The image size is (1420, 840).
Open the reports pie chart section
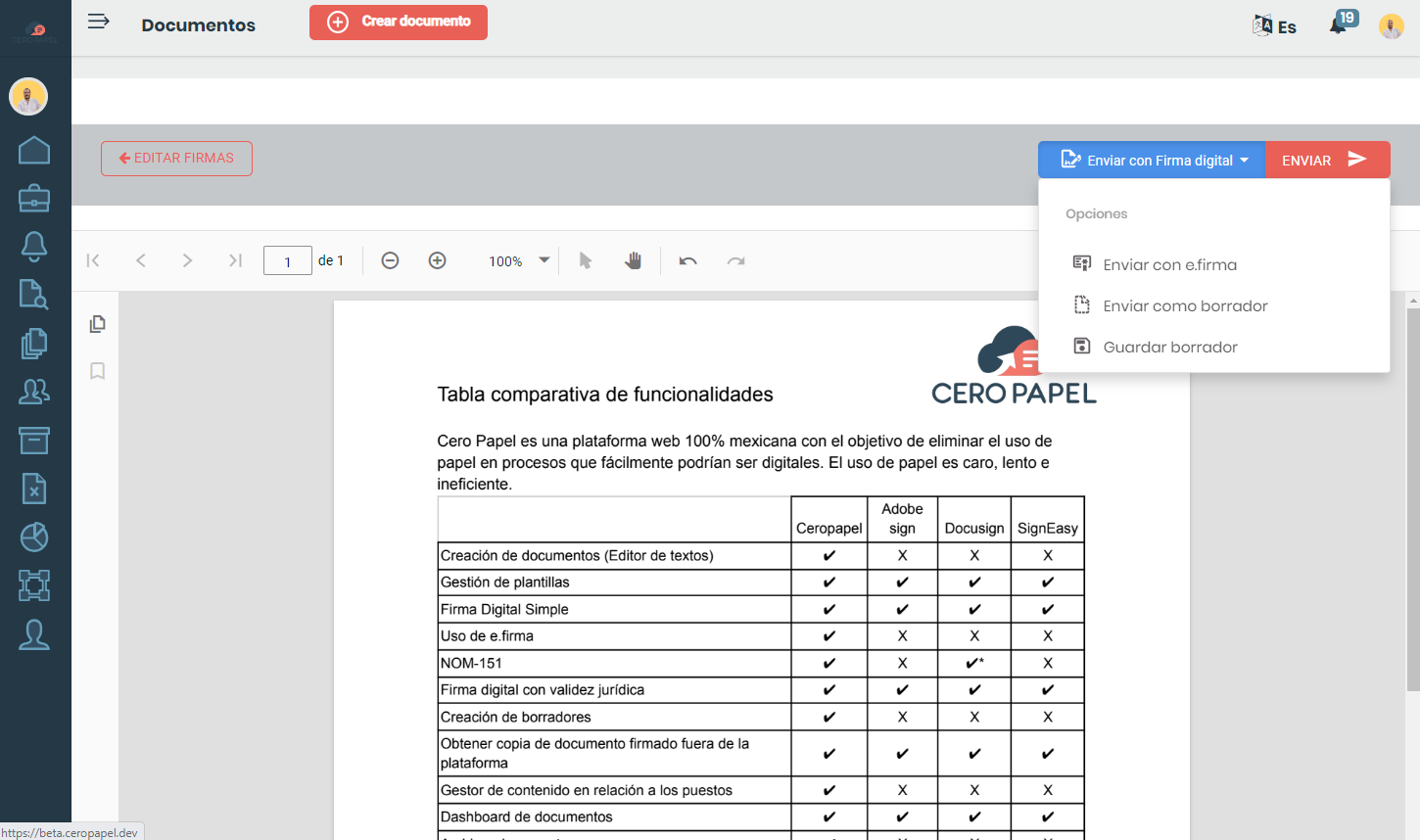pyautogui.click(x=33, y=537)
